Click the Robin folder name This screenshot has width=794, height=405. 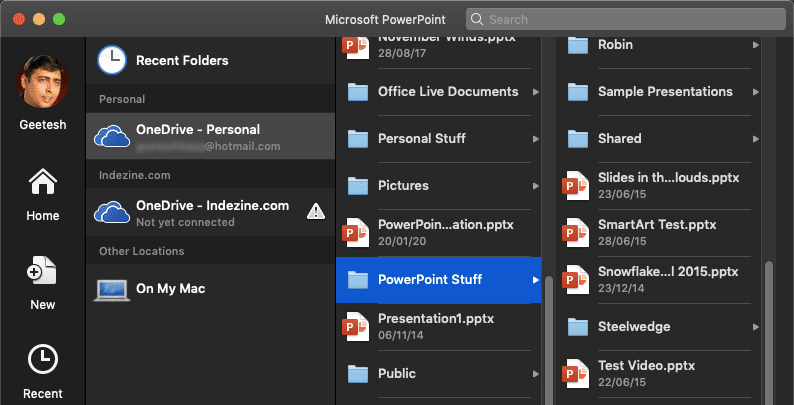pos(615,45)
